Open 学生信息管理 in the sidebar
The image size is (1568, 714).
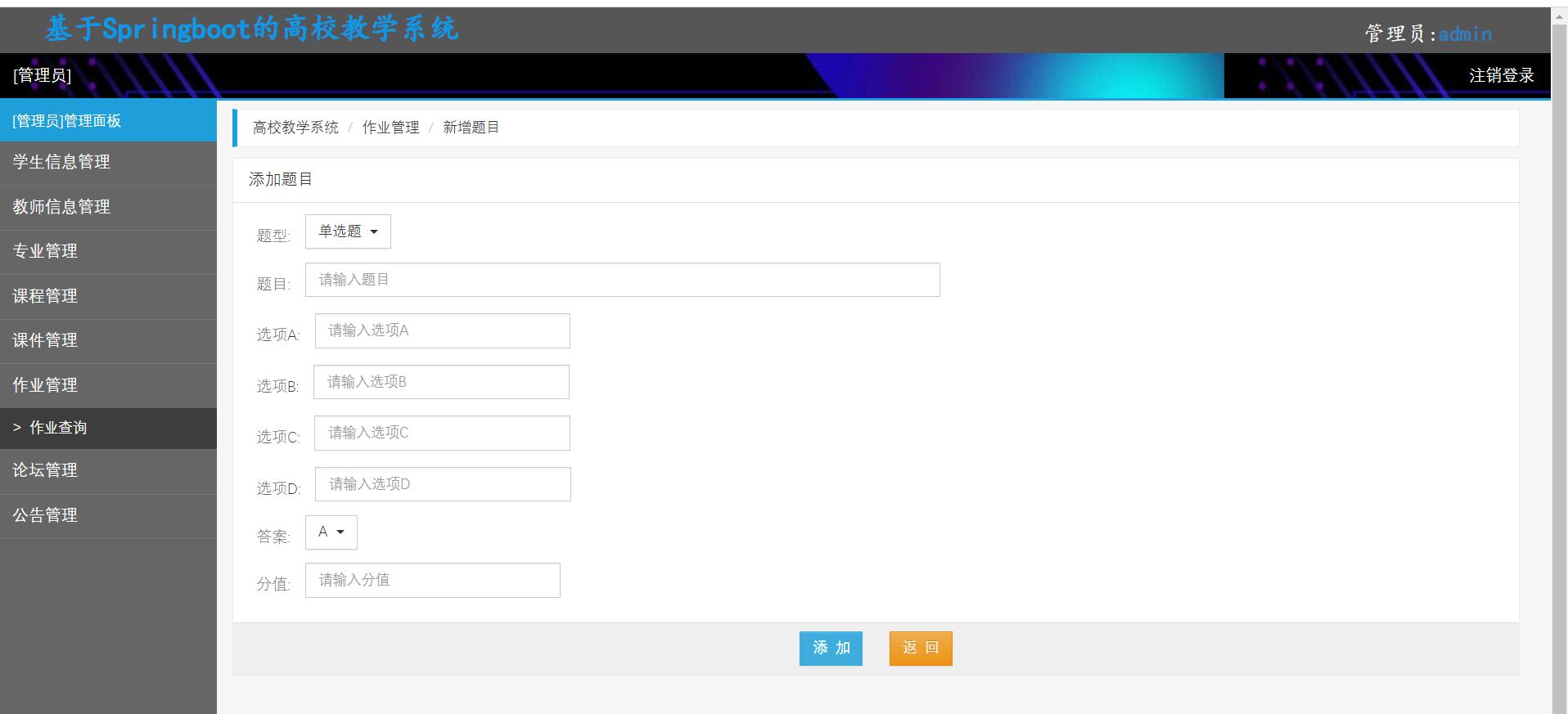click(x=108, y=163)
